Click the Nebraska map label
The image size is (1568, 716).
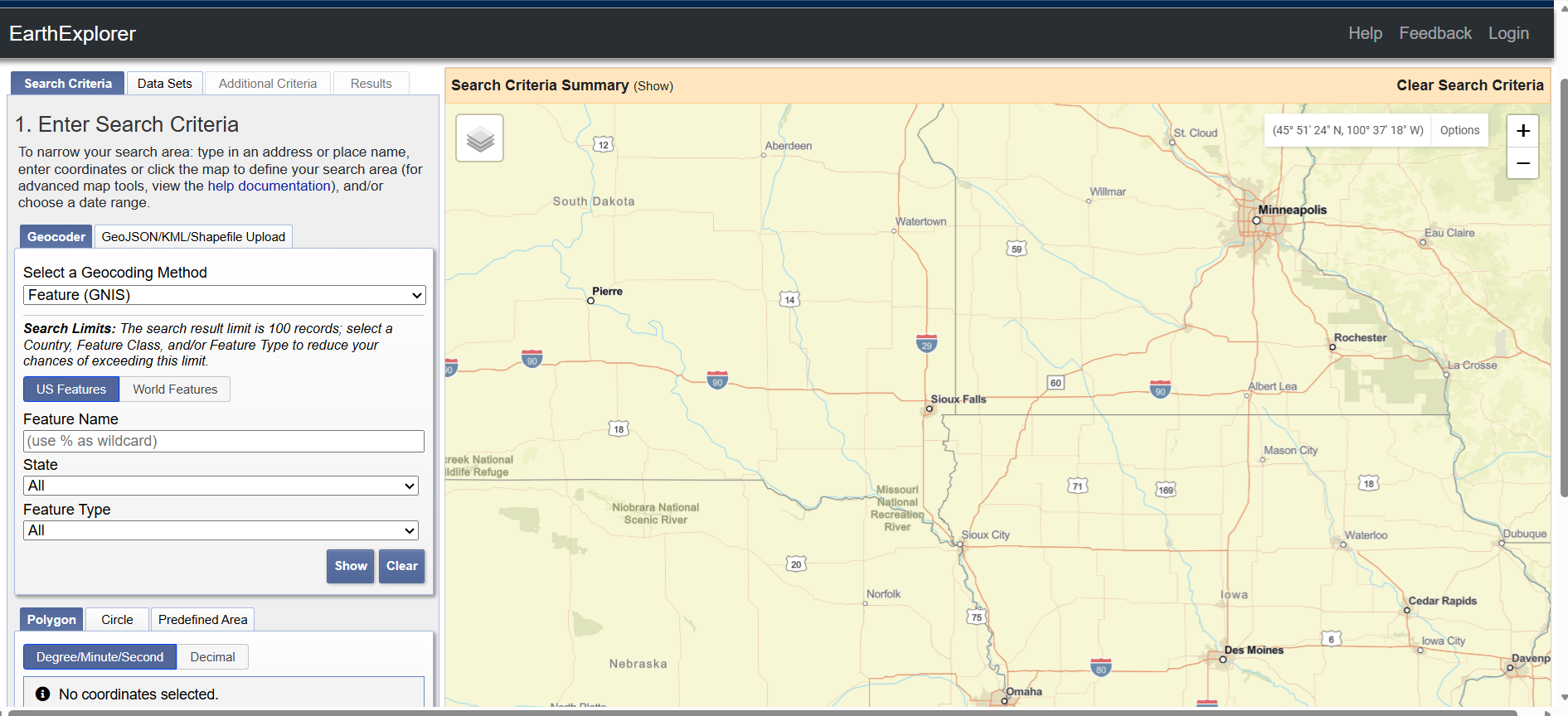click(x=638, y=664)
